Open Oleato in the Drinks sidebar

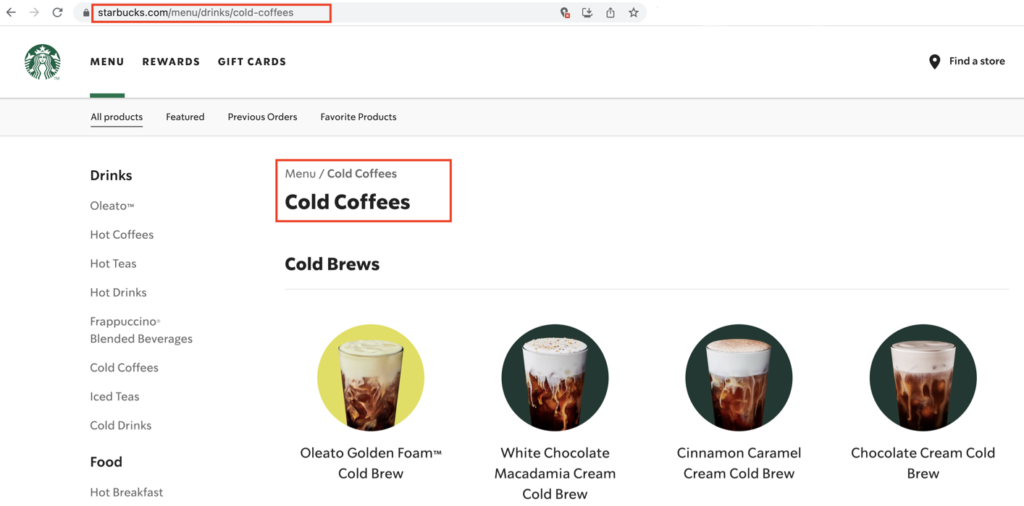112,206
